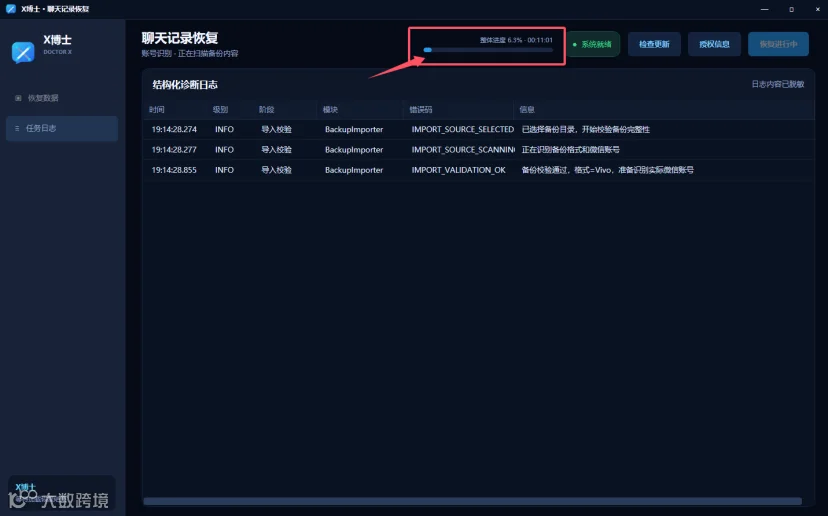This screenshot has width=828, height=516.
Task: Select the 19:14:28.274 timestamp cell
Action: [174, 129]
